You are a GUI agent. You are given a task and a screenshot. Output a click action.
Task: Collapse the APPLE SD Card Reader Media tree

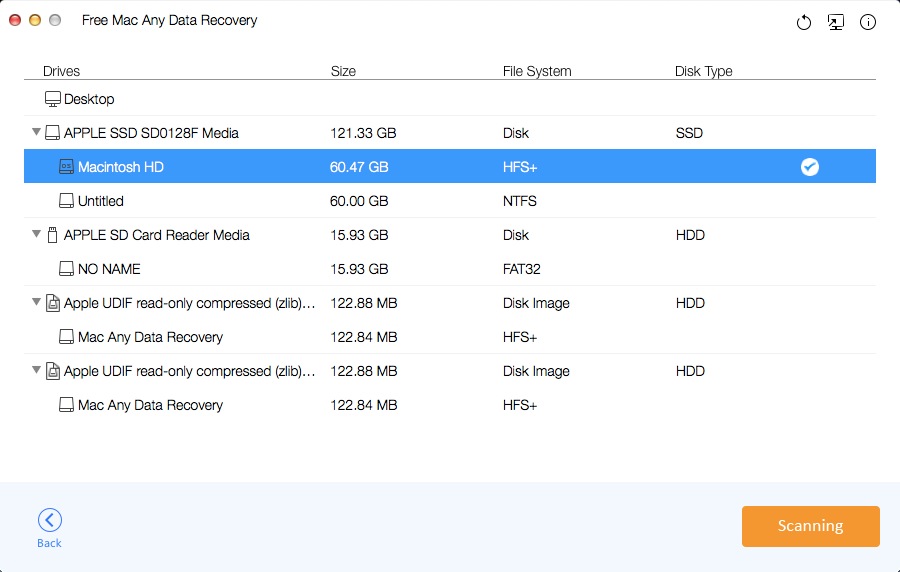tap(37, 235)
